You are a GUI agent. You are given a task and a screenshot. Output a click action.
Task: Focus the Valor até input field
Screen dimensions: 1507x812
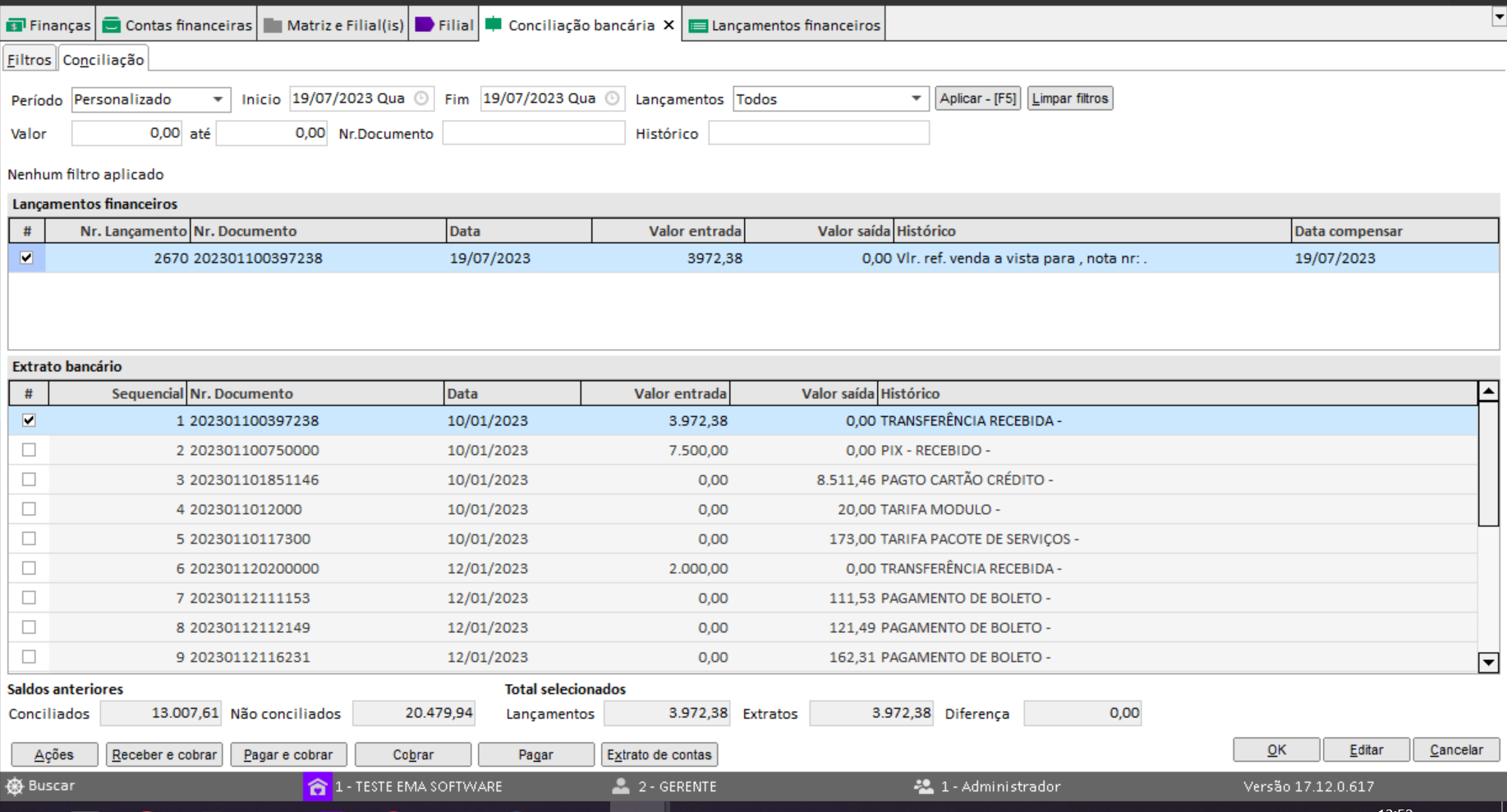tap(272, 133)
